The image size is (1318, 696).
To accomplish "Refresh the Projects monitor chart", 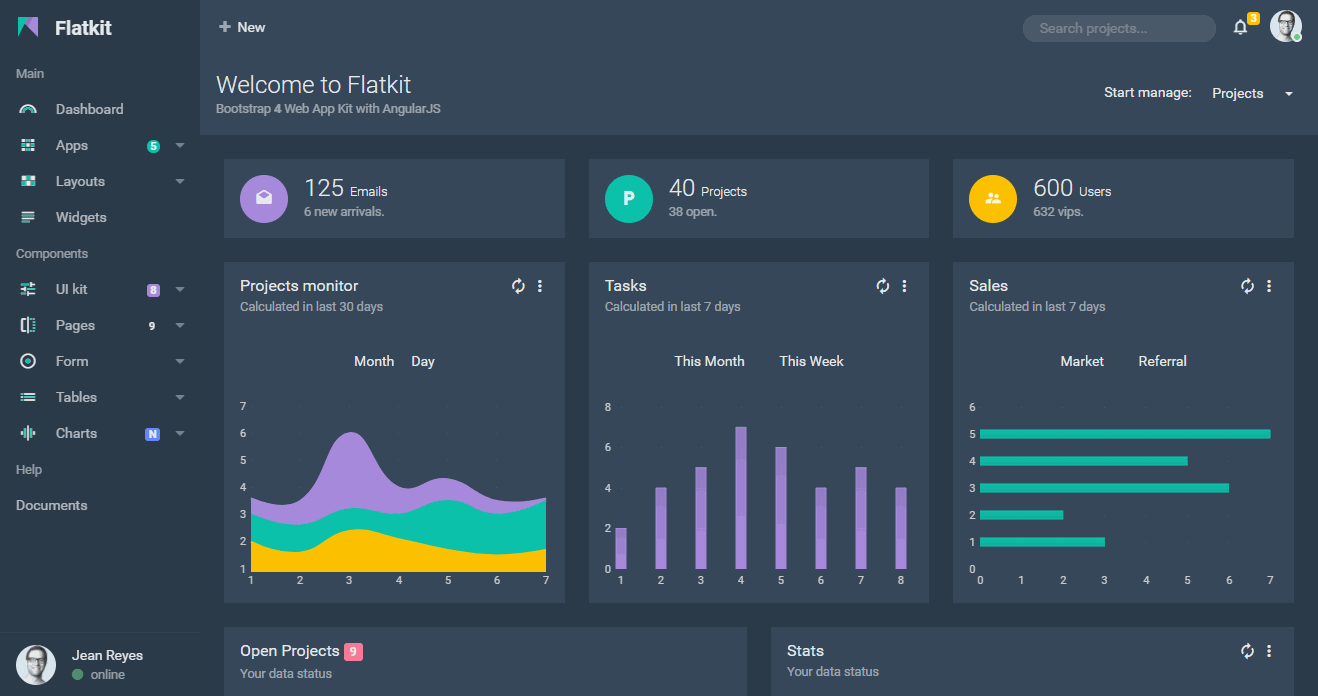I will pos(518,286).
